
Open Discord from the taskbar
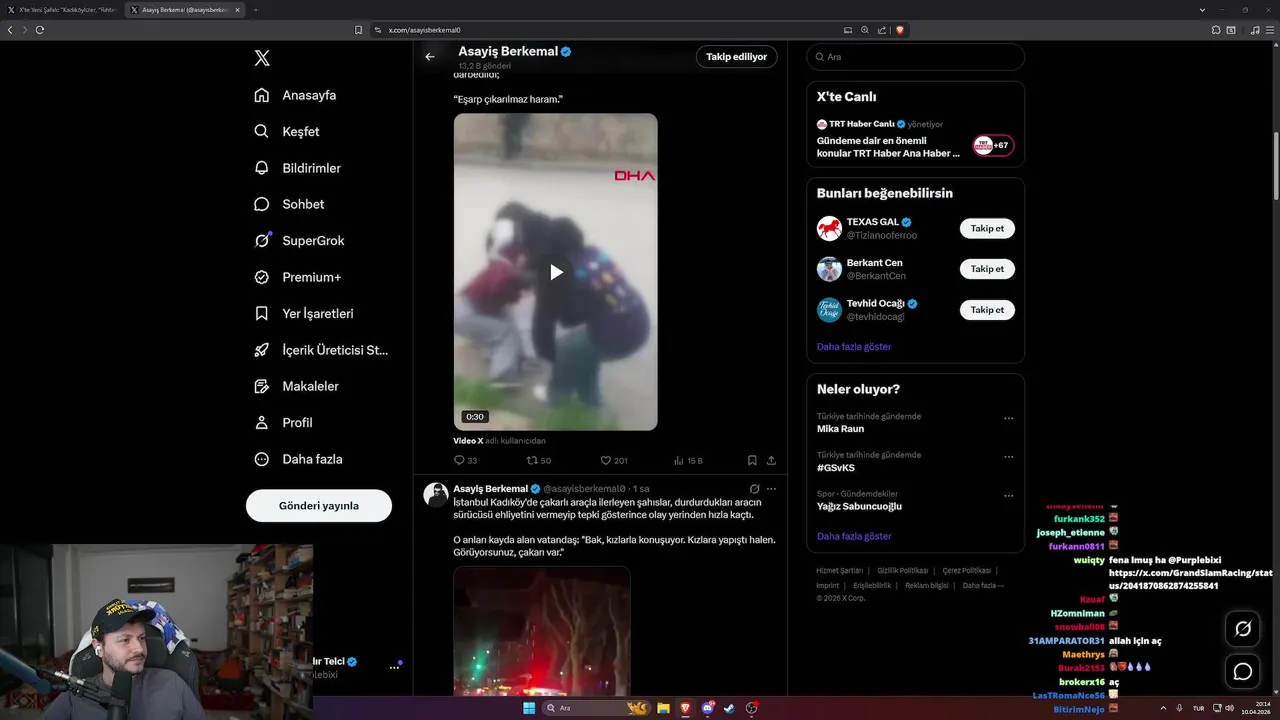coord(707,708)
